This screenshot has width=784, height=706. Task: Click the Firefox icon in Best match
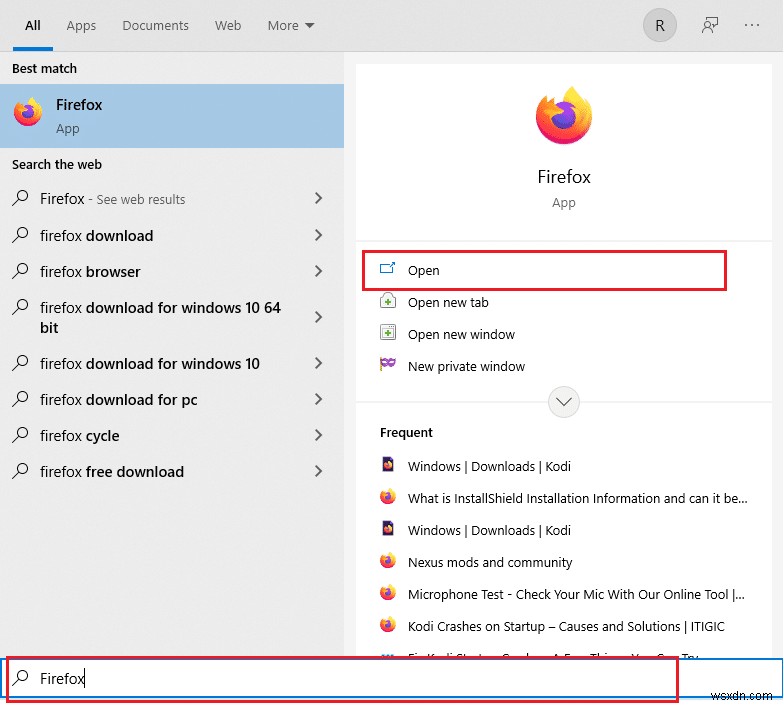click(x=28, y=113)
